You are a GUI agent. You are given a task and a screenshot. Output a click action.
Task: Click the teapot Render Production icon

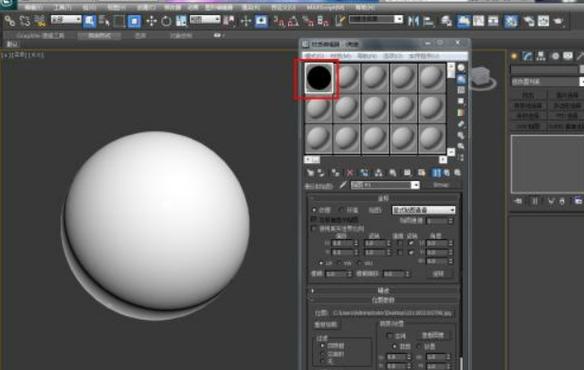click(558, 21)
